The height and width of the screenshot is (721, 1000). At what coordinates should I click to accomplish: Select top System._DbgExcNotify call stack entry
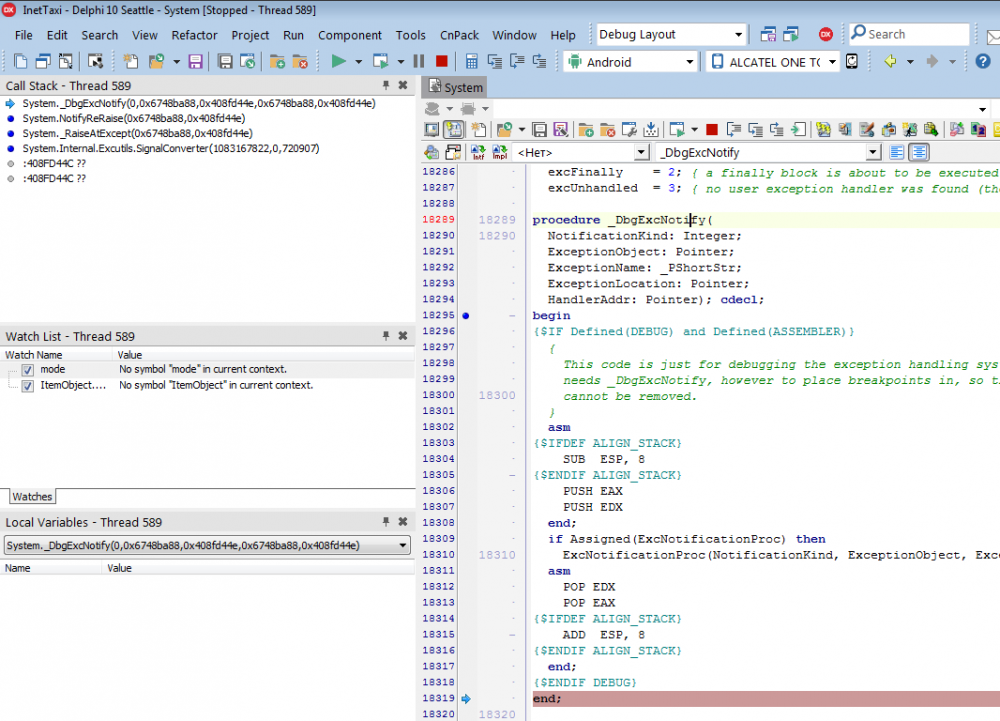[x=199, y=103]
